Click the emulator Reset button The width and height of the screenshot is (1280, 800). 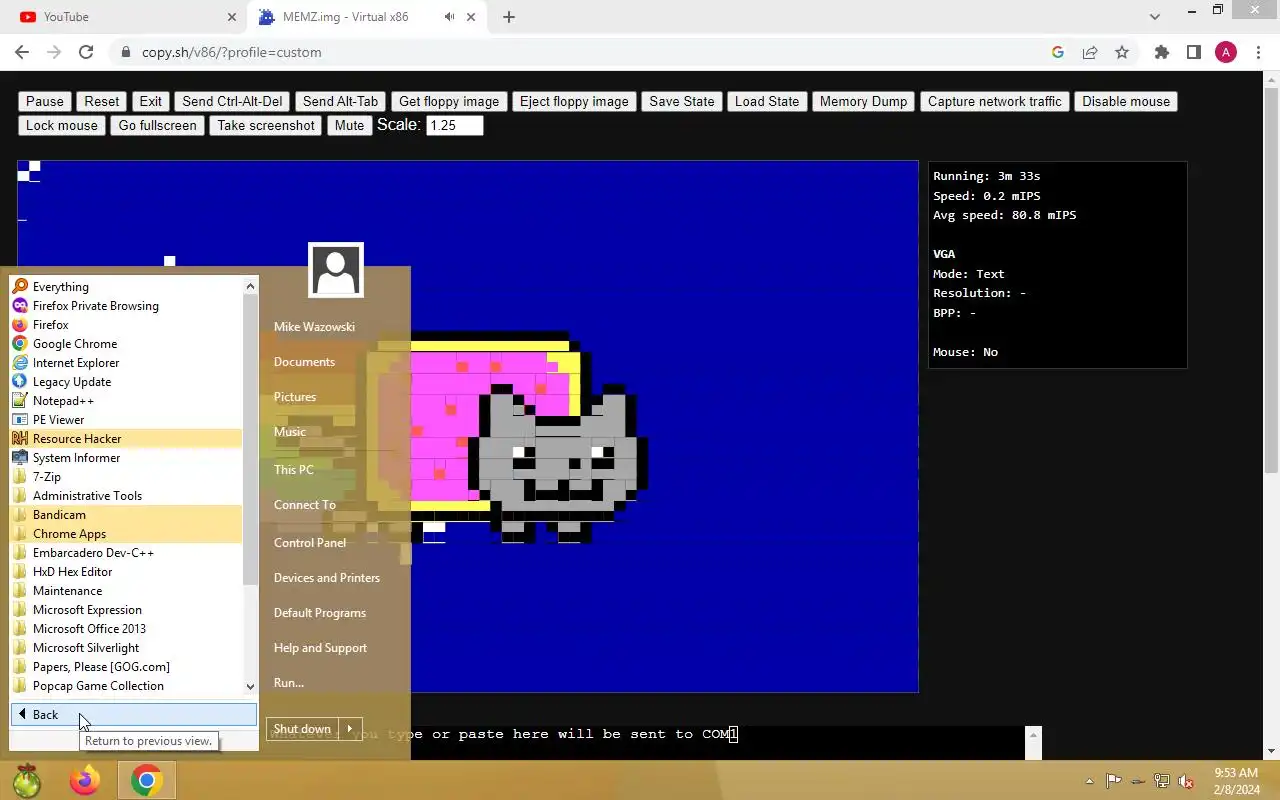102,101
